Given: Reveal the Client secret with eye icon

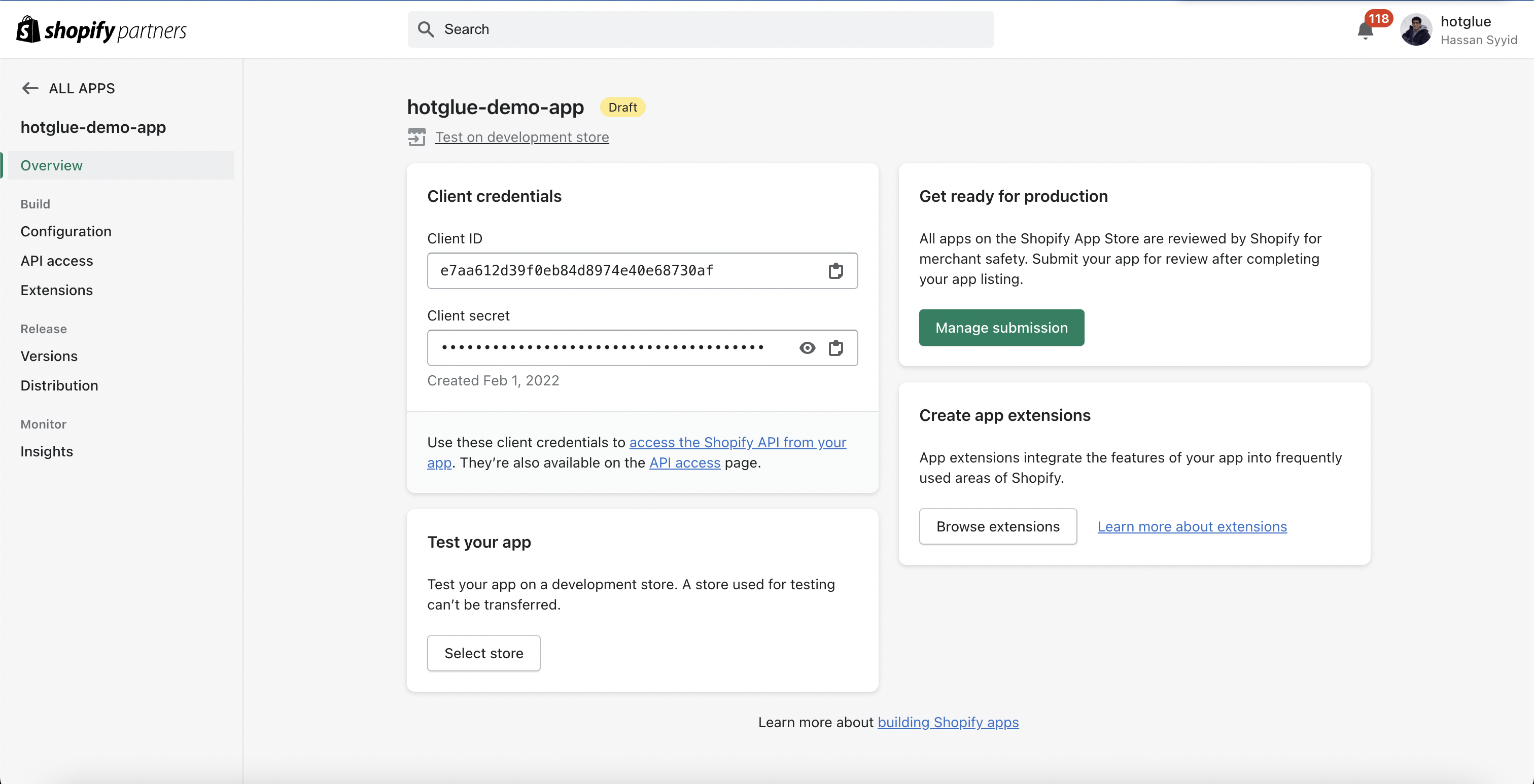Looking at the screenshot, I should (807, 348).
